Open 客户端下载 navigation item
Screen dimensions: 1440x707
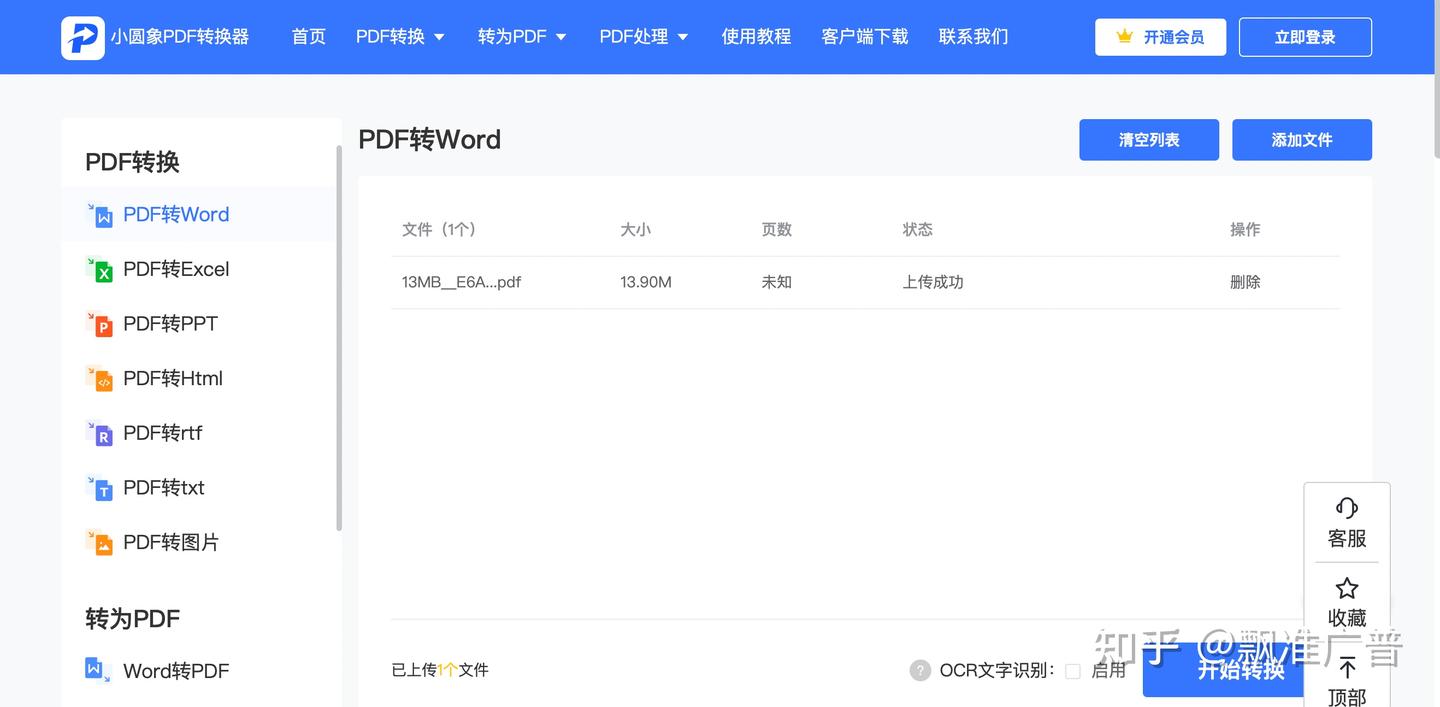(x=865, y=37)
